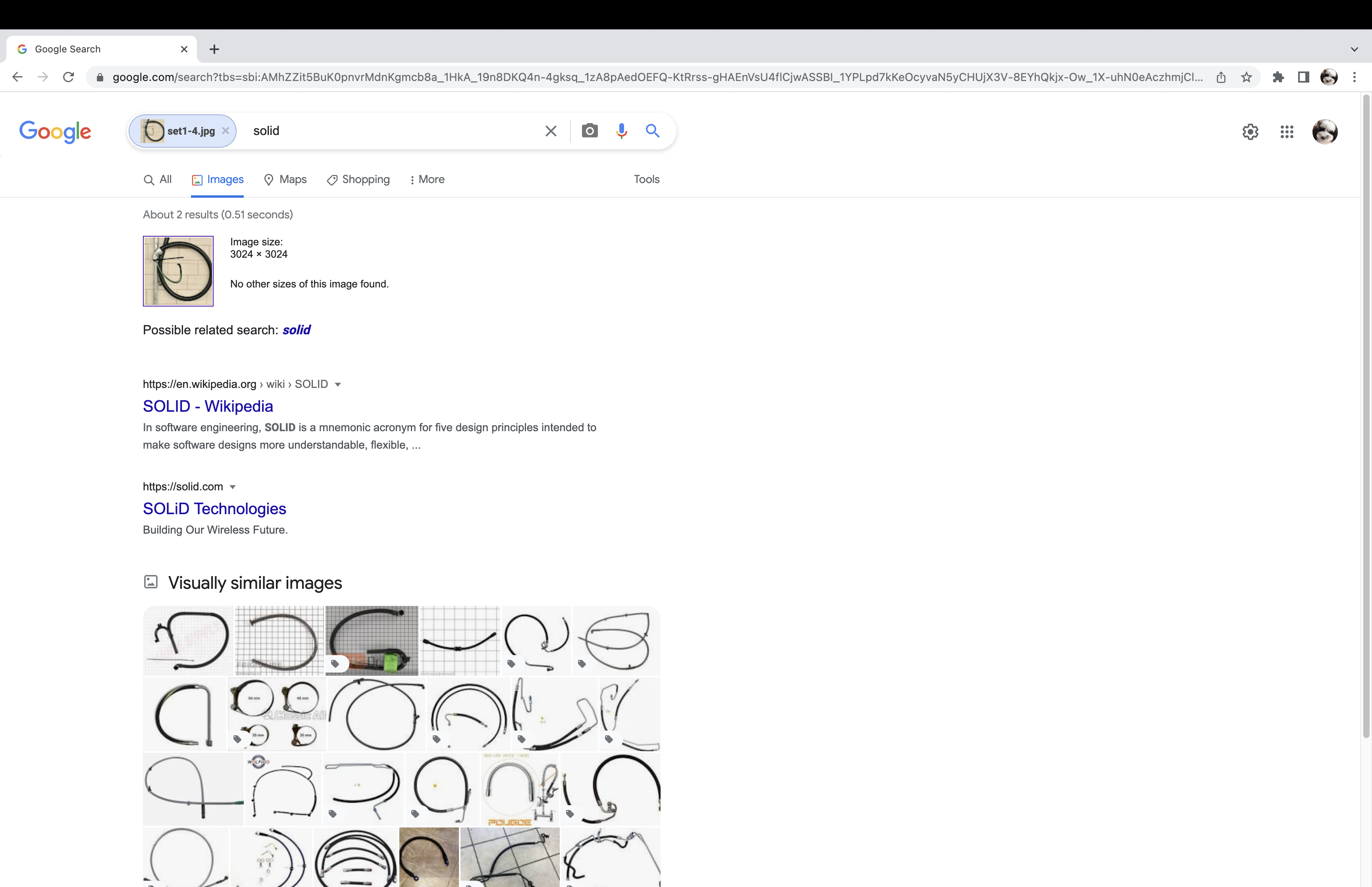Open the settings gear on Google page

[x=1250, y=132]
